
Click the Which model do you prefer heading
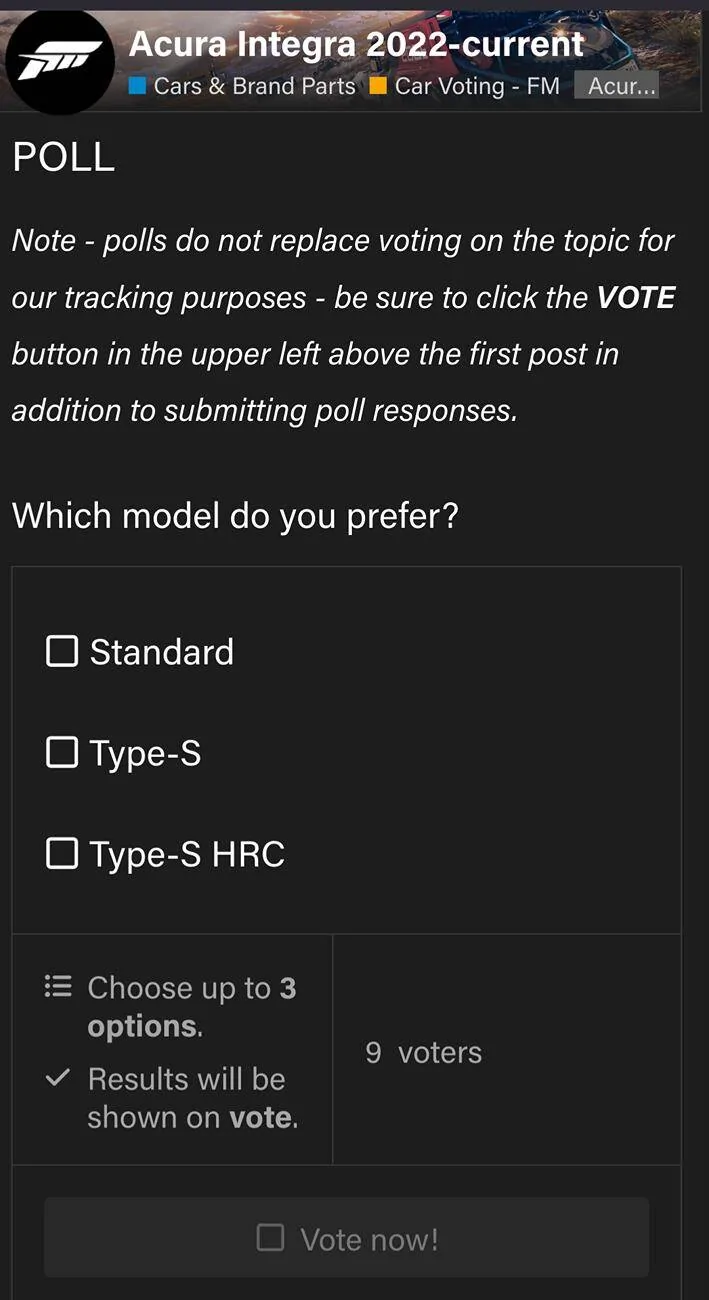234,516
